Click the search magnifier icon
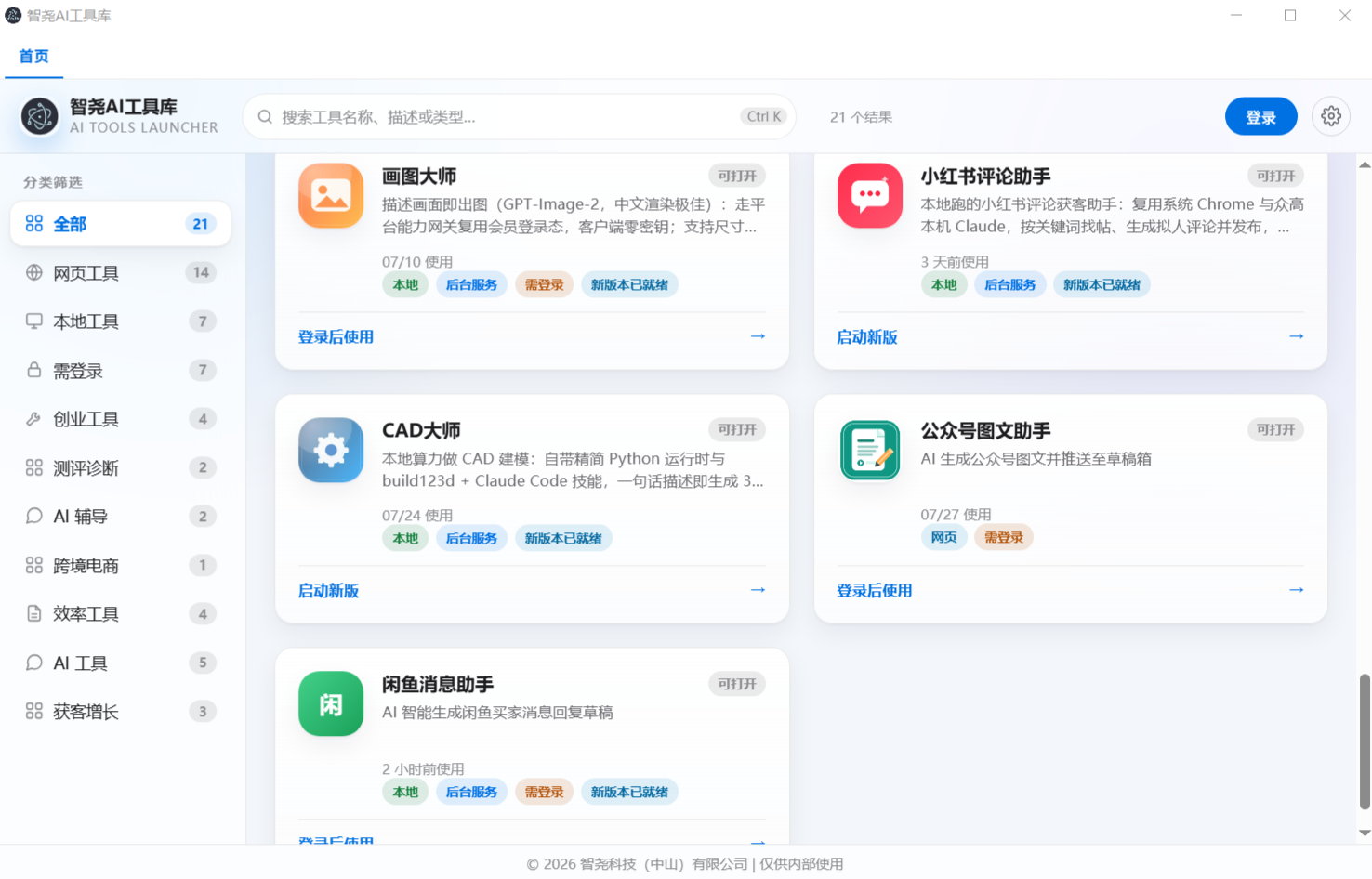The height and width of the screenshot is (879, 1372). tap(265, 117)
